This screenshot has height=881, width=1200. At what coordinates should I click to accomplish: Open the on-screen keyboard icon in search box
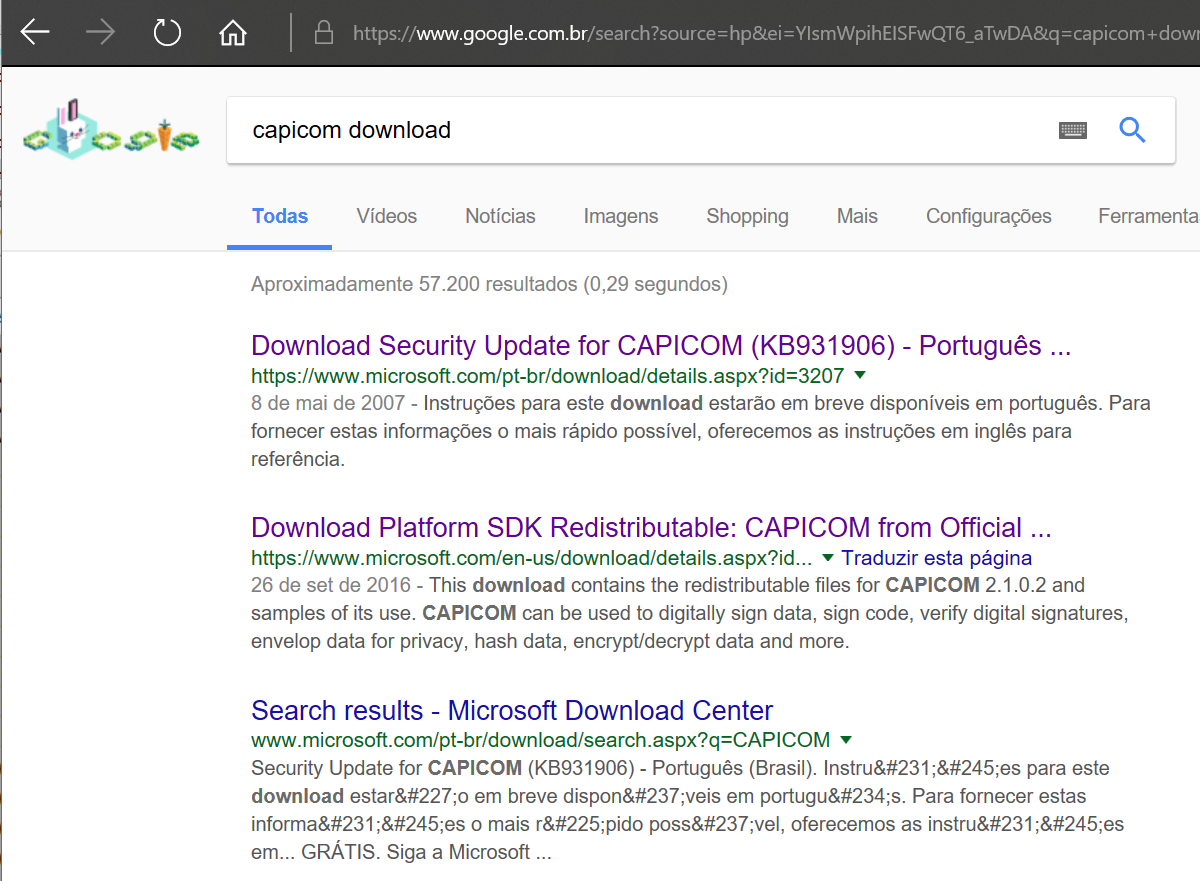tap(1073, 130)
